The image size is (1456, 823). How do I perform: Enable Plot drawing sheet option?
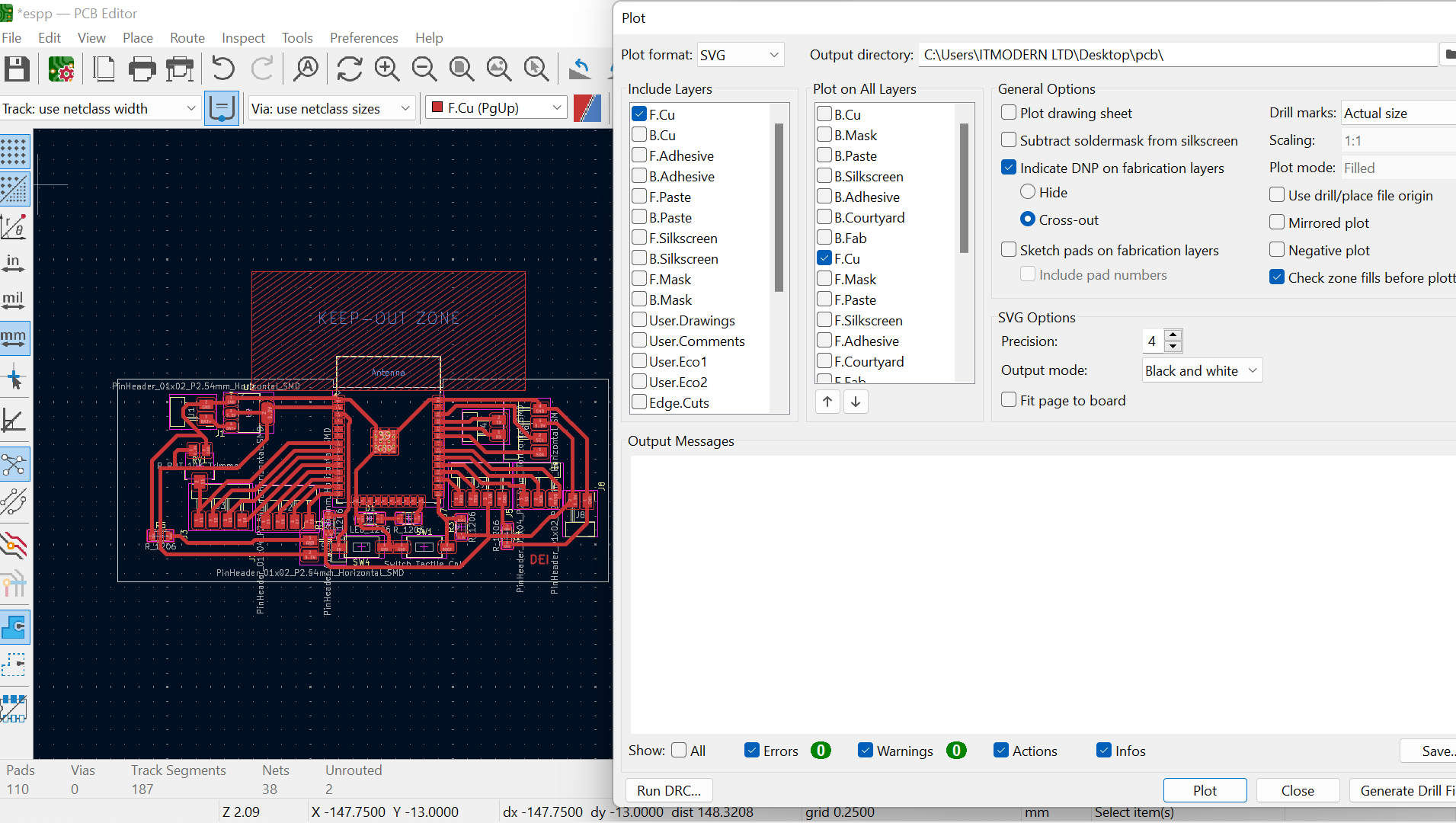pos(1009,113)
